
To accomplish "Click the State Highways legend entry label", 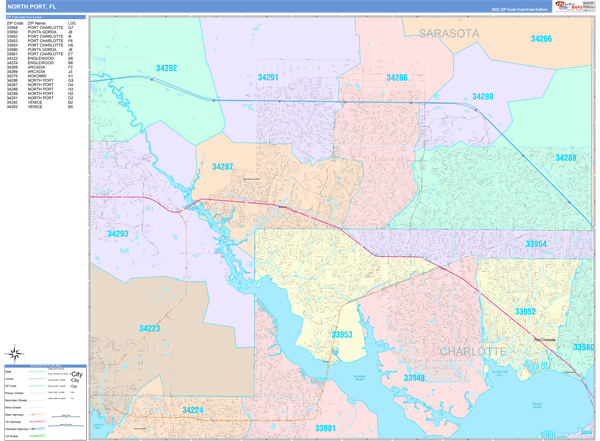I will tap(14, 415).
